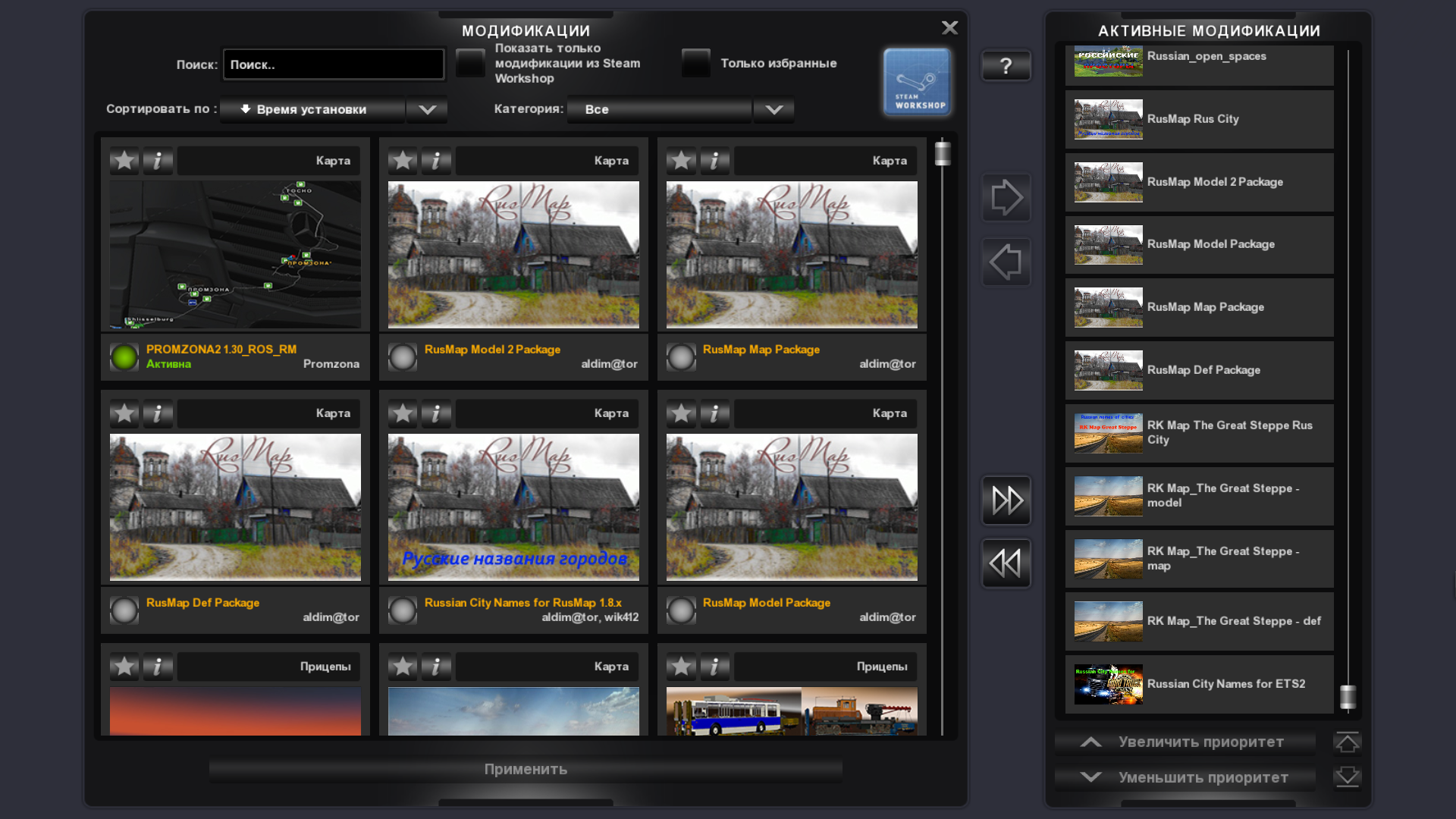Toggle PROMZONA2 1.30_ROS_RM active status circle

(124, 357)
